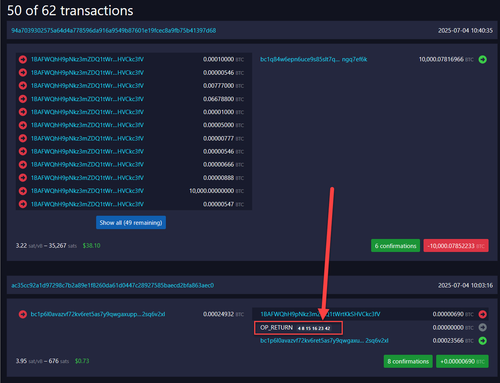Open change address link beside 0.00023566 BTC
This screenshot has width=500, height=383.
pos(324,341)
